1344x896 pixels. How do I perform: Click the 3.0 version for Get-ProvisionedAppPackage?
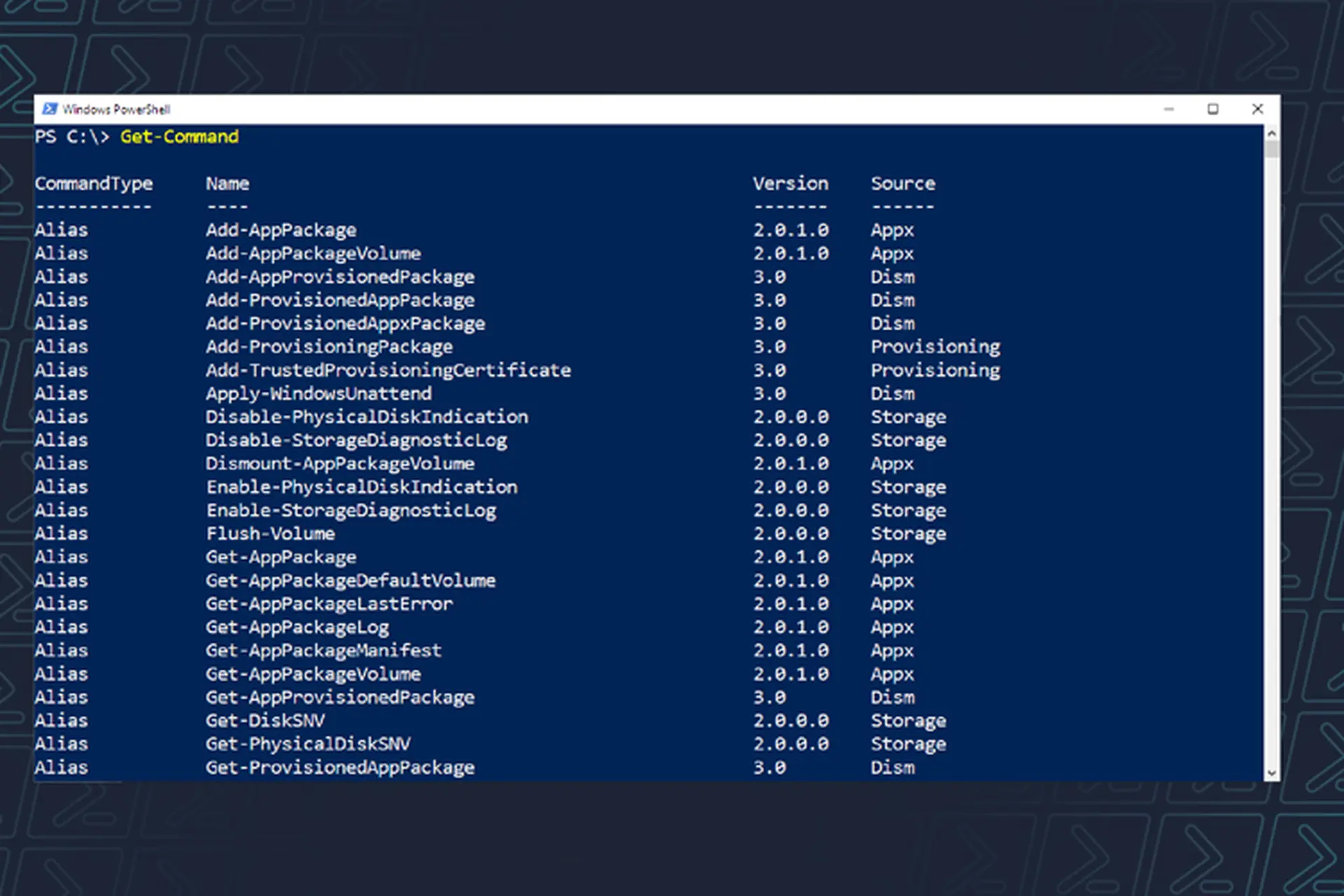tap(769, 767)
